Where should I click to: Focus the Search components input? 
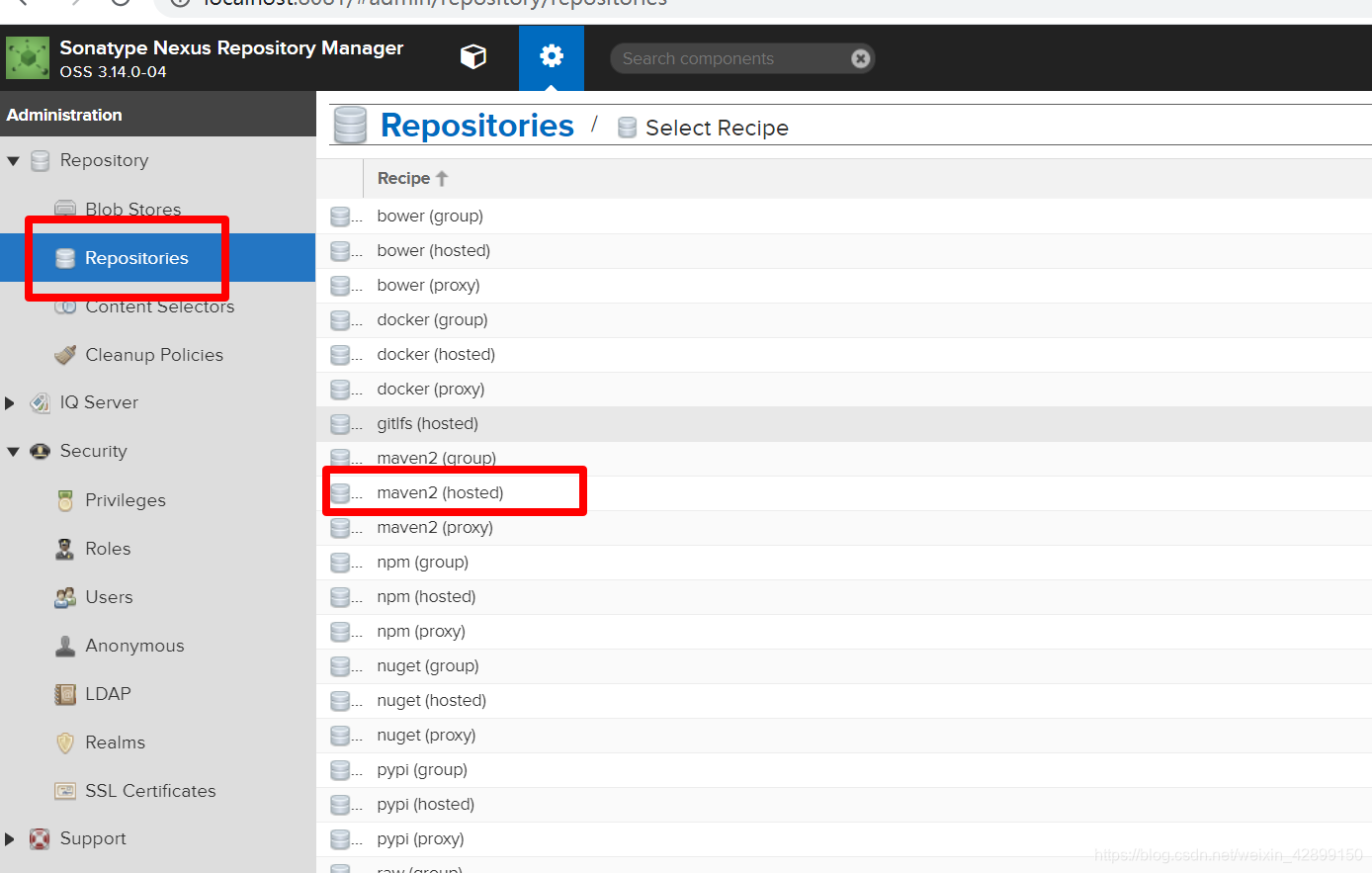pos(731,58)
